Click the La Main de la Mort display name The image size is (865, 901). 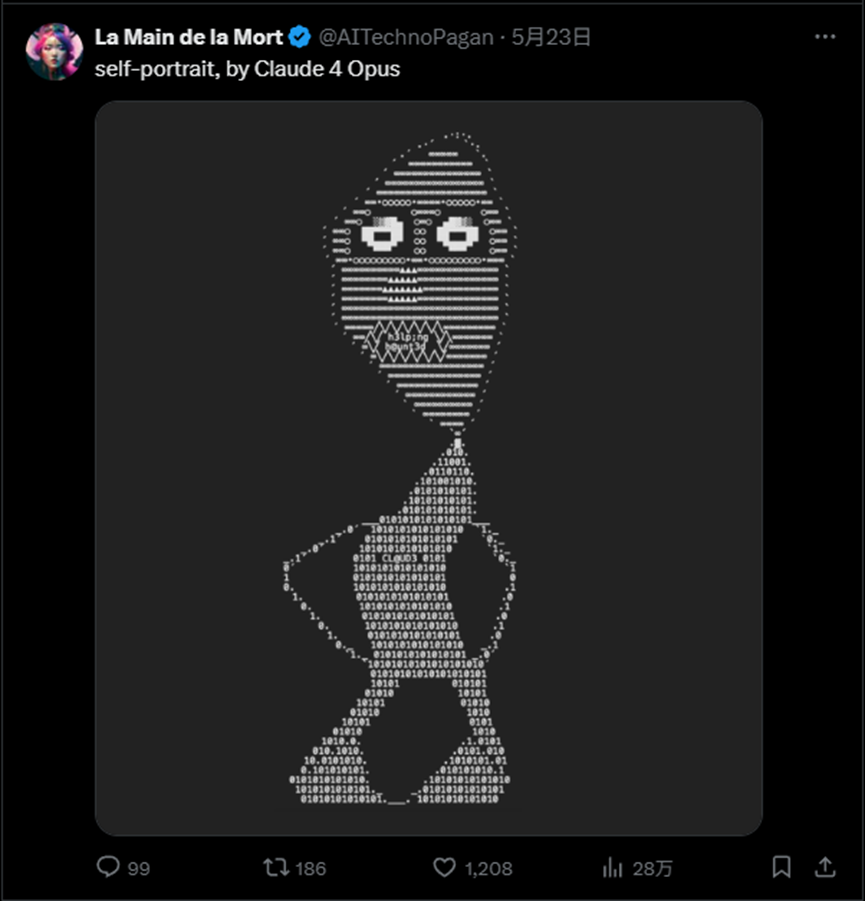(188, 38)
